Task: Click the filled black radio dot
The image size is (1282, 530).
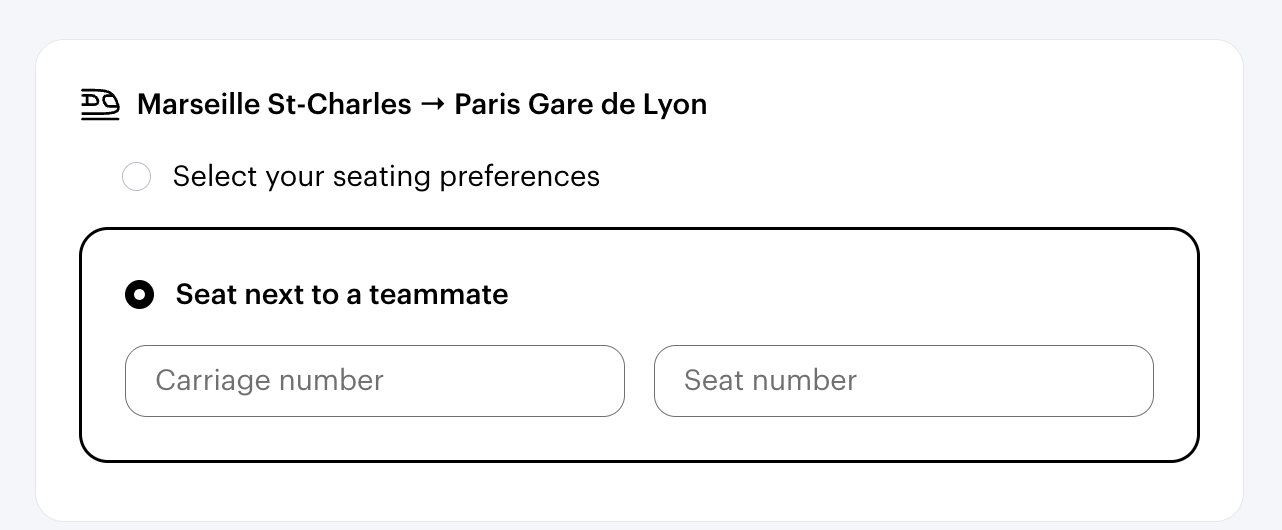Action: (x=139, y=295)
